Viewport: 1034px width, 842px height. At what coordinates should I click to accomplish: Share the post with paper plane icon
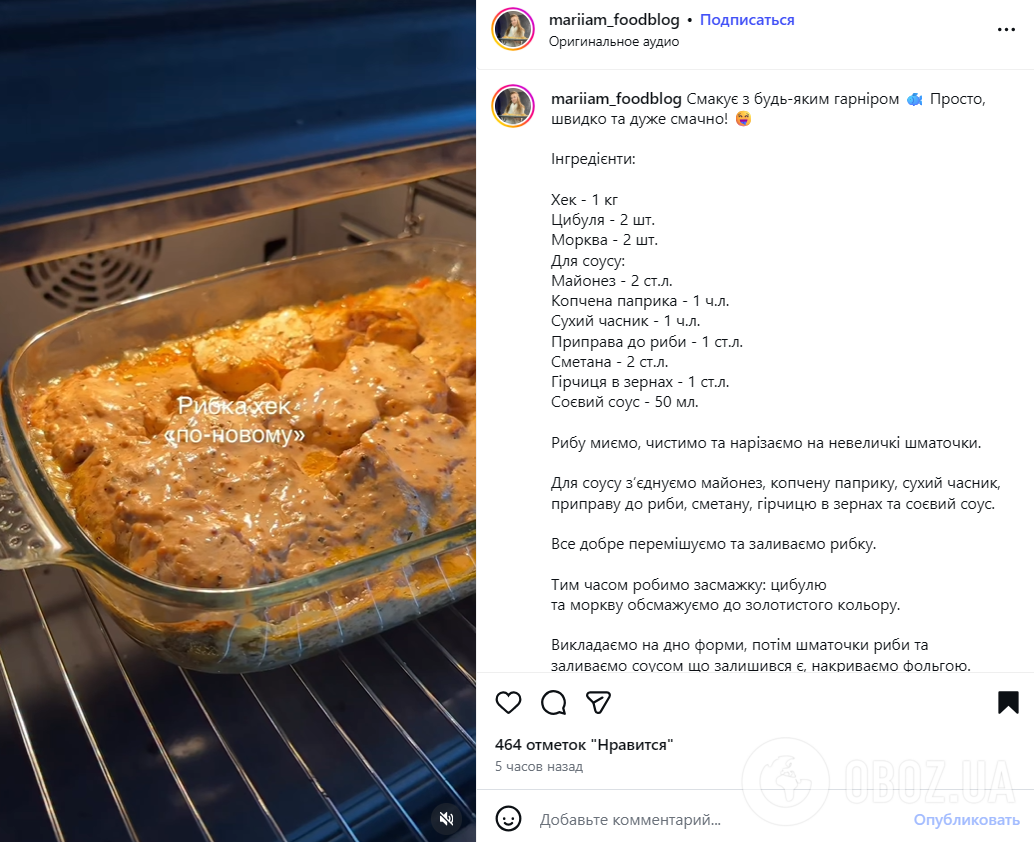(598, 703)
